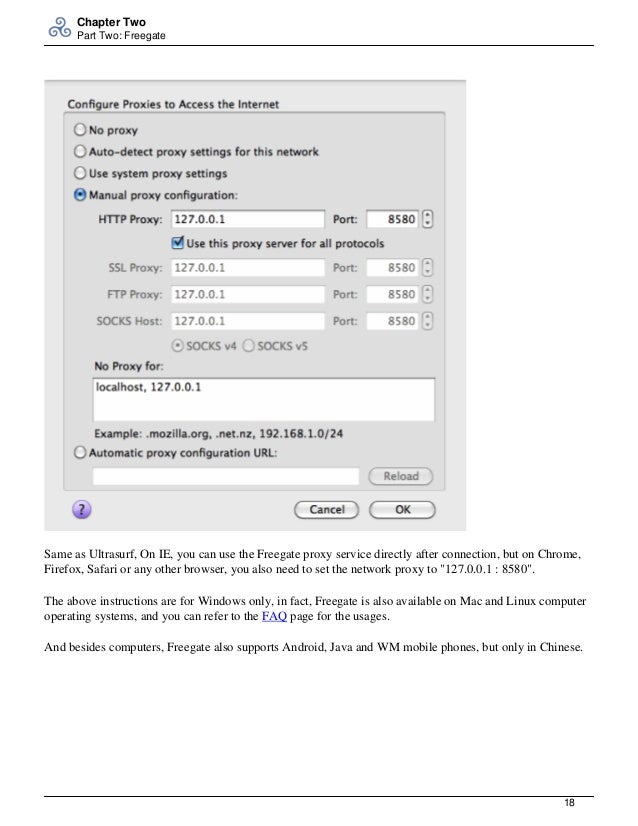Select Manual proxy configuration radio button
This screenshot has width=638, height=826.
(80, 195)
